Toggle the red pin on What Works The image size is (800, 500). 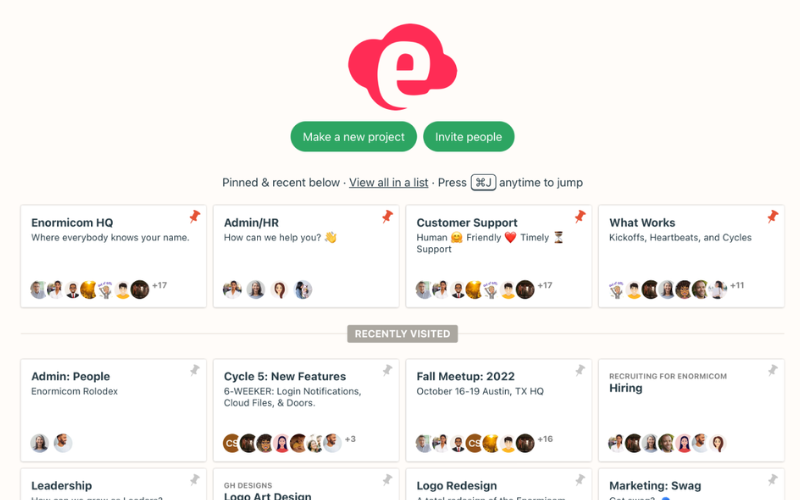coord(773,217)
